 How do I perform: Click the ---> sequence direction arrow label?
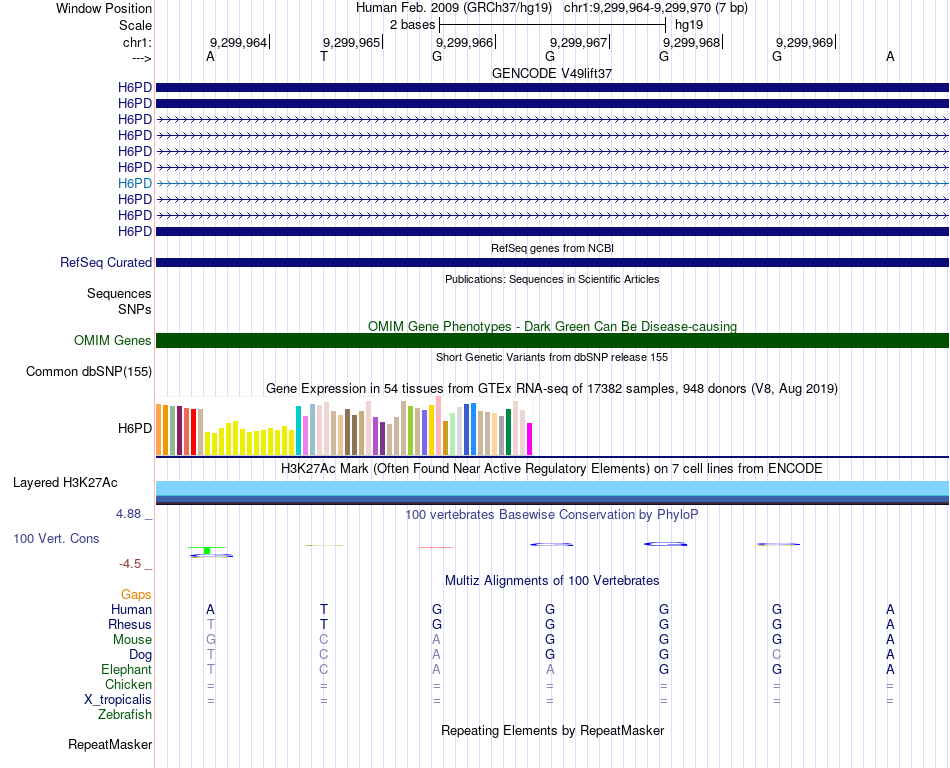(x=142, y=58)
